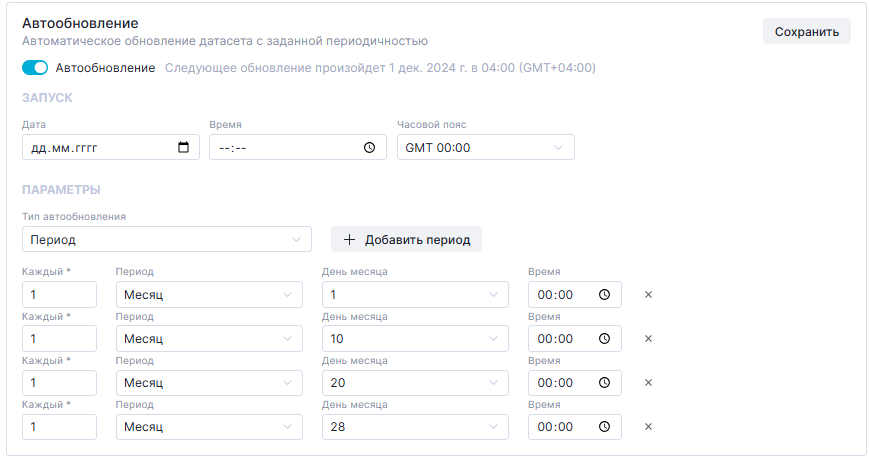Click the clock icon in the launch Время field

click(369, 148)
